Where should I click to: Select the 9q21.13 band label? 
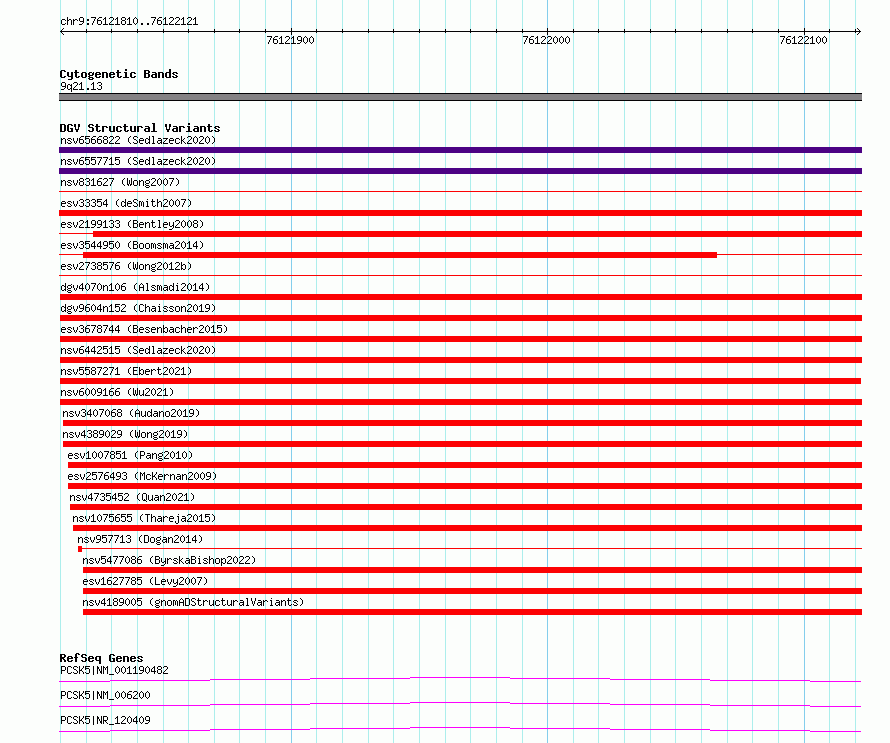(x=81, y=86)
